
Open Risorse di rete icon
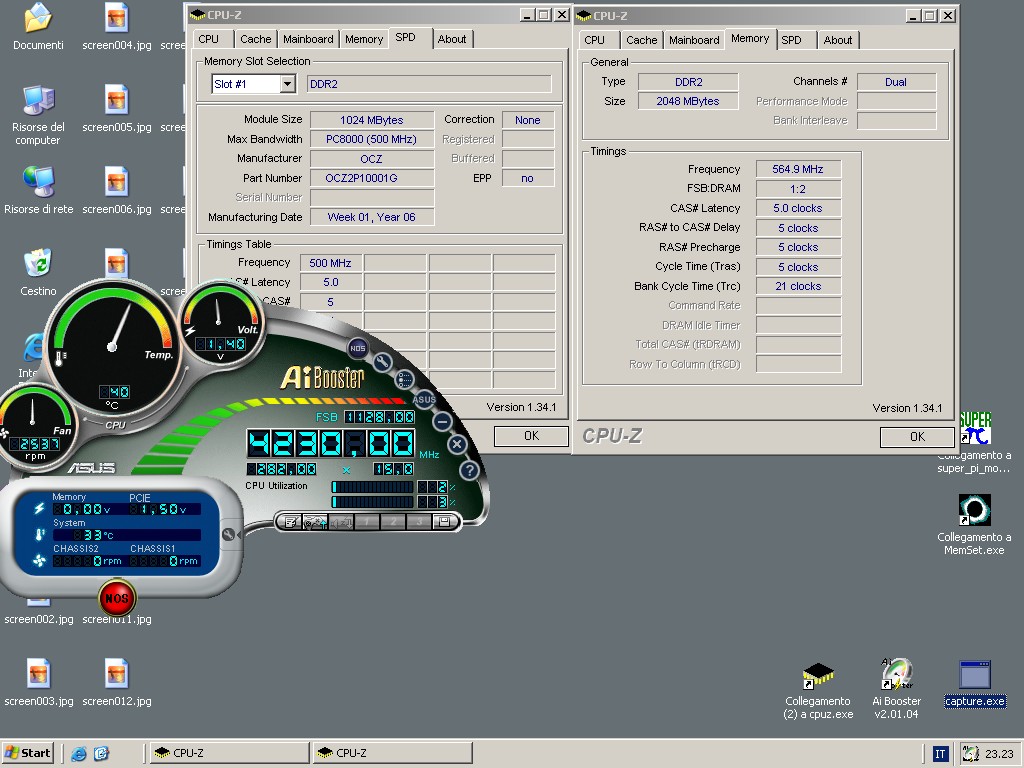(39, 191)
